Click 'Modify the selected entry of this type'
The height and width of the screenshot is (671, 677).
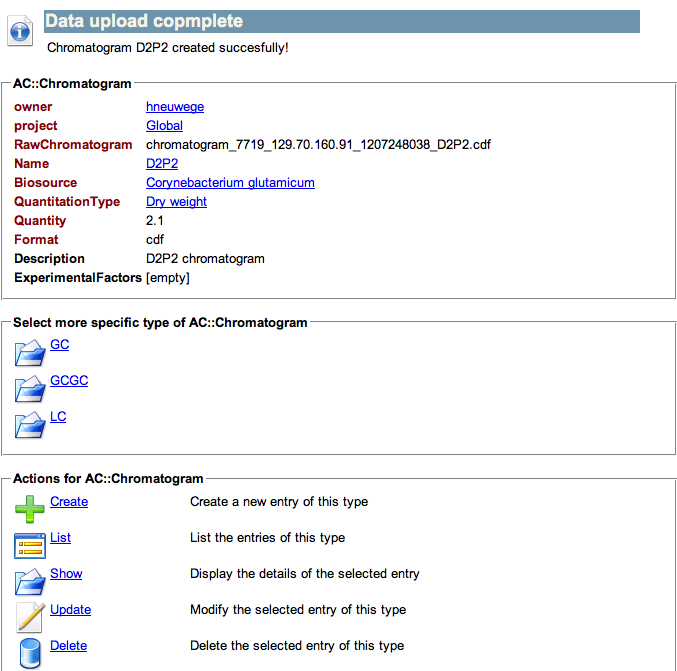[298, 610]
